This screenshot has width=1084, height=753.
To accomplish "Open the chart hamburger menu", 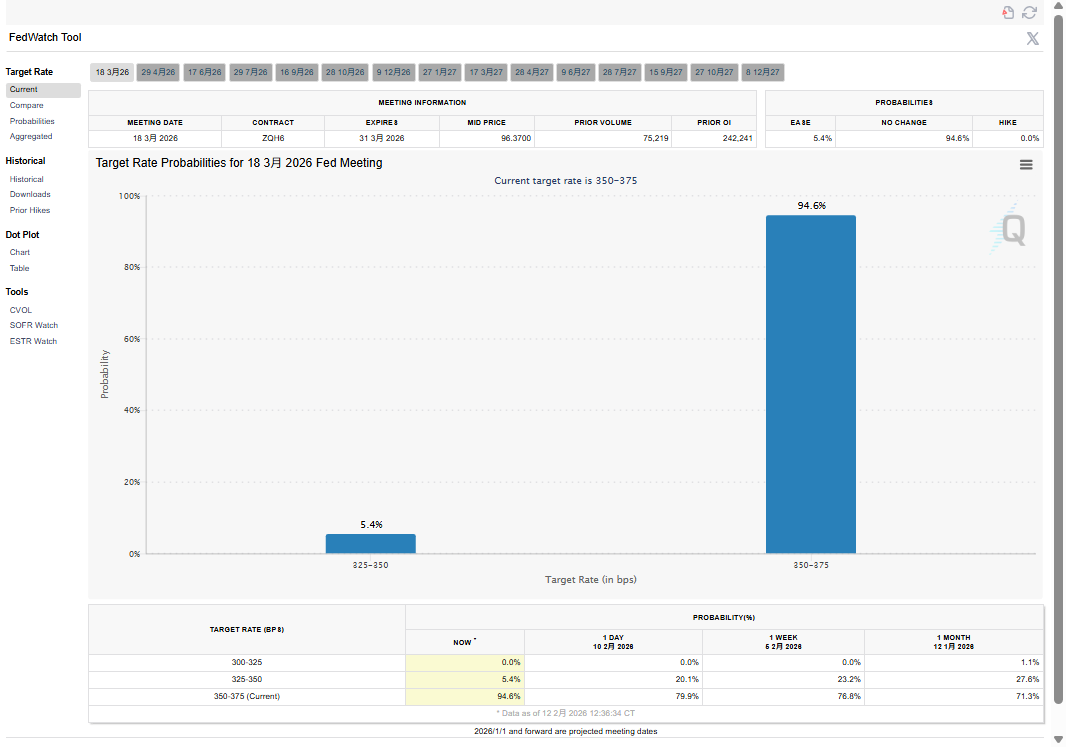I will (x=1026, y=165).
